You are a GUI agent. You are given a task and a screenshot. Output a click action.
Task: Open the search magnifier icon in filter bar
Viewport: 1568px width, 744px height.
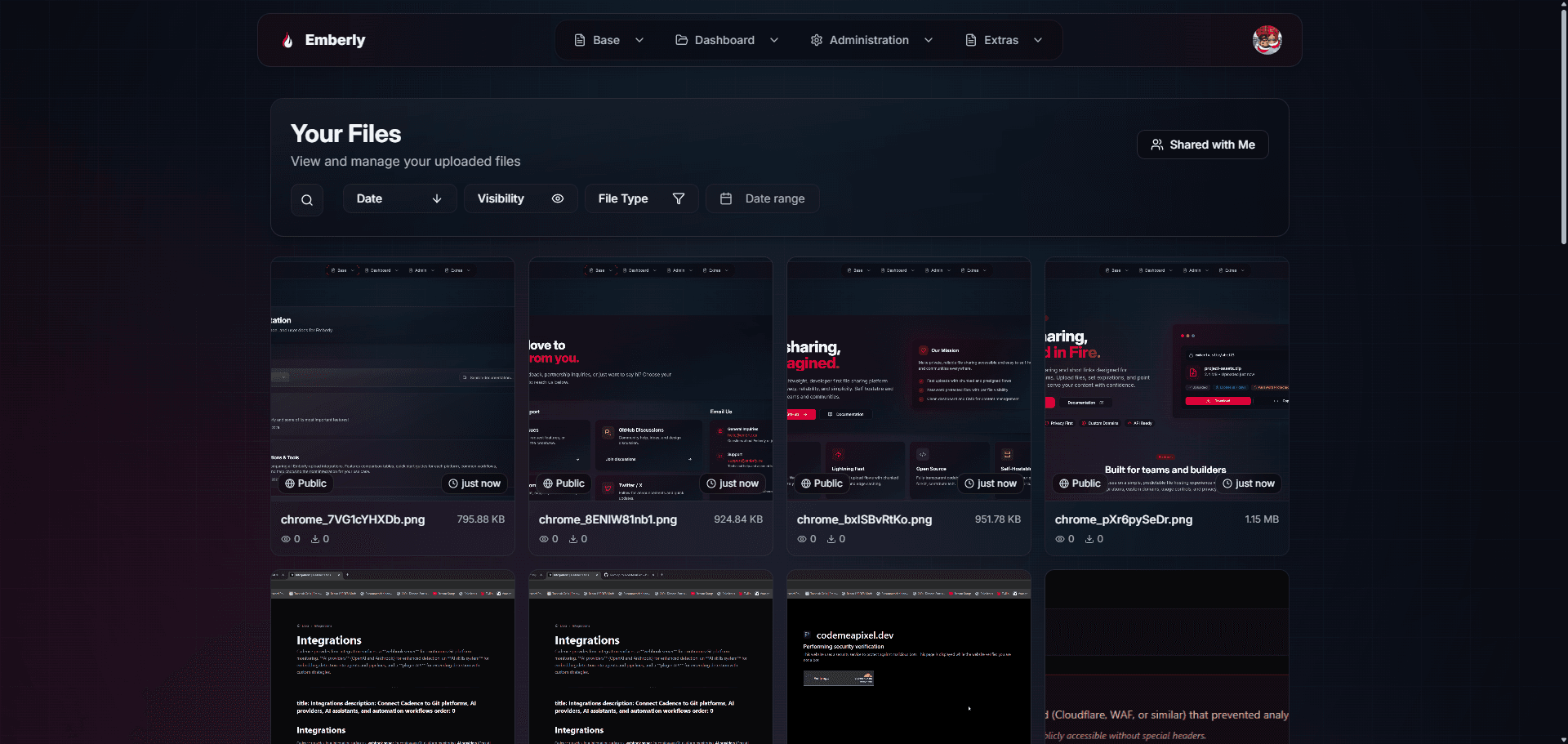(x=307, y=199)
